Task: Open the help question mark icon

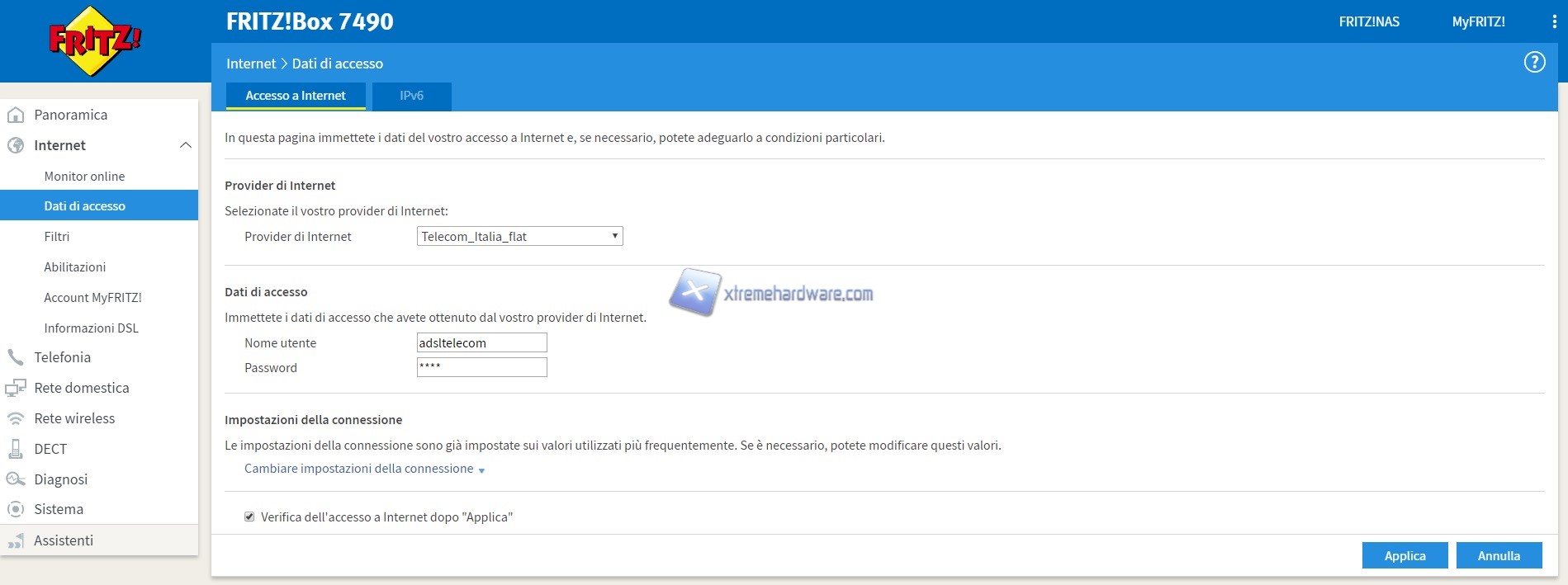Action: (x=1534, y=63)
